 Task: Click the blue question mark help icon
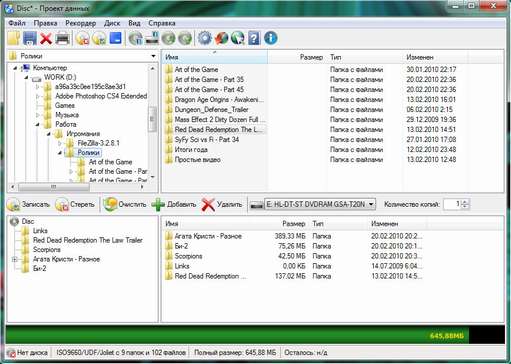(x=254, y=38)
